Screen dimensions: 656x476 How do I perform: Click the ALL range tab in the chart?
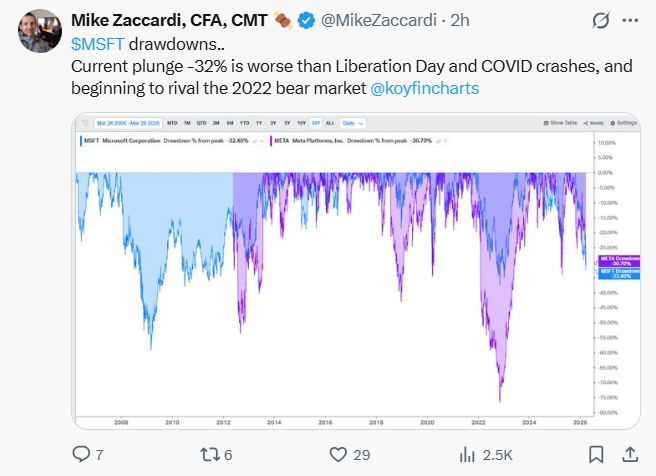pos(331,123)
